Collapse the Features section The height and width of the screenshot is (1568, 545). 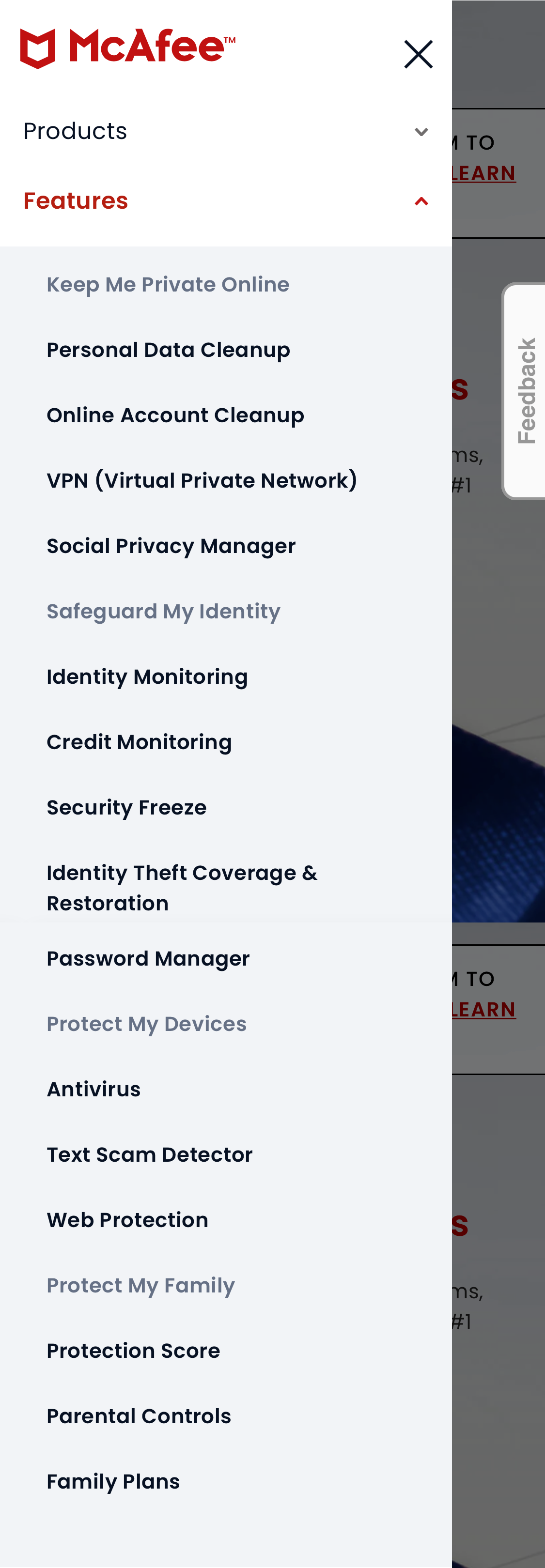tap(76, 201)
